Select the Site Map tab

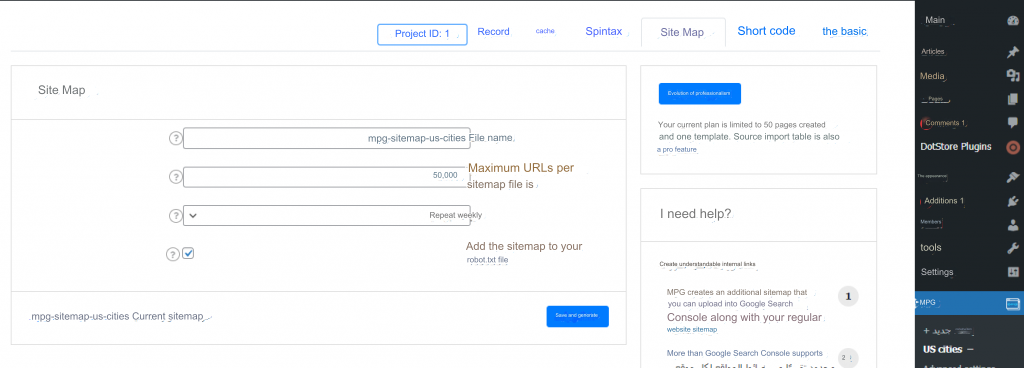pos(682,32)
